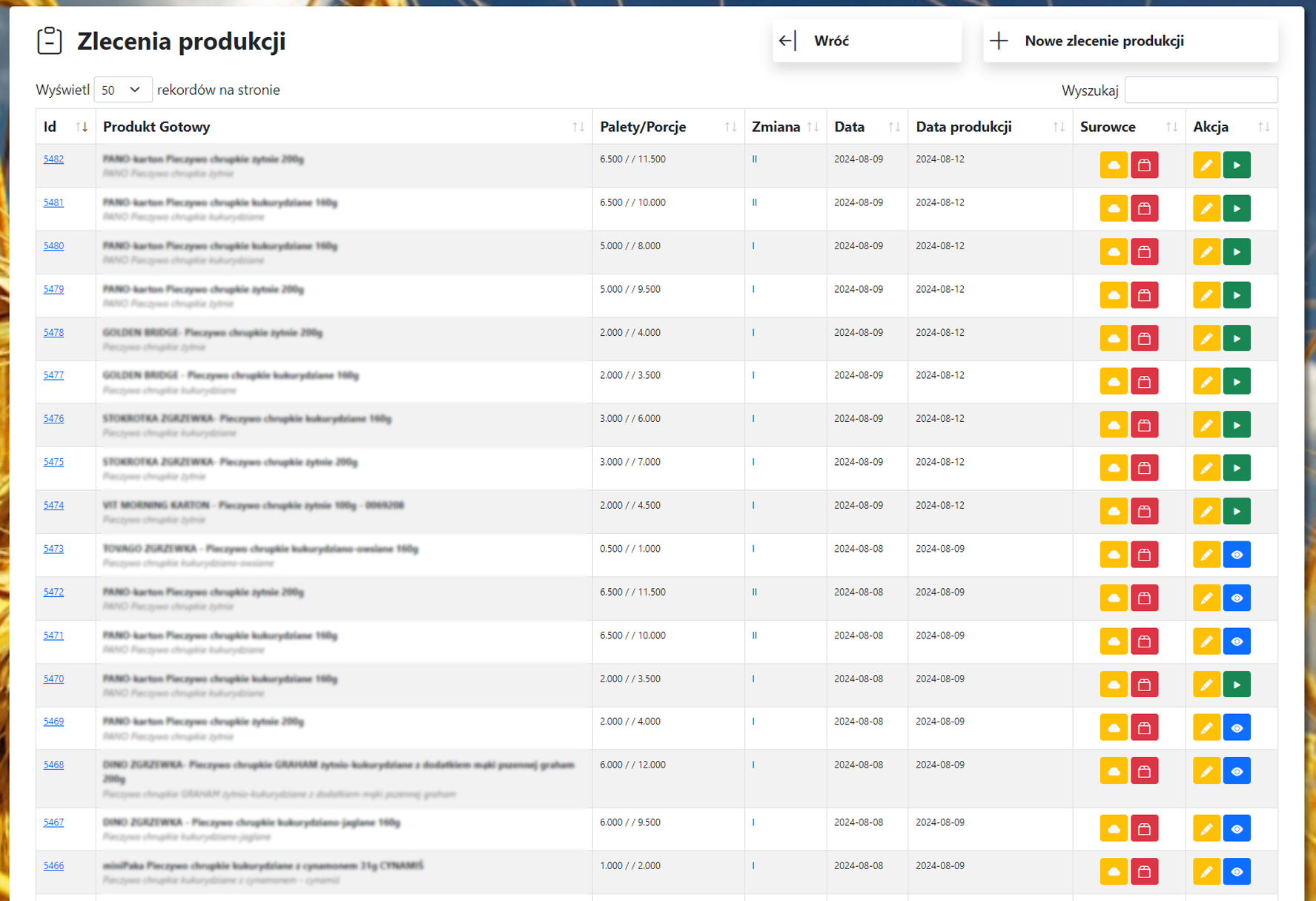
Task: View order 5466 using the blue eye icon
Action: (1237, 872)
